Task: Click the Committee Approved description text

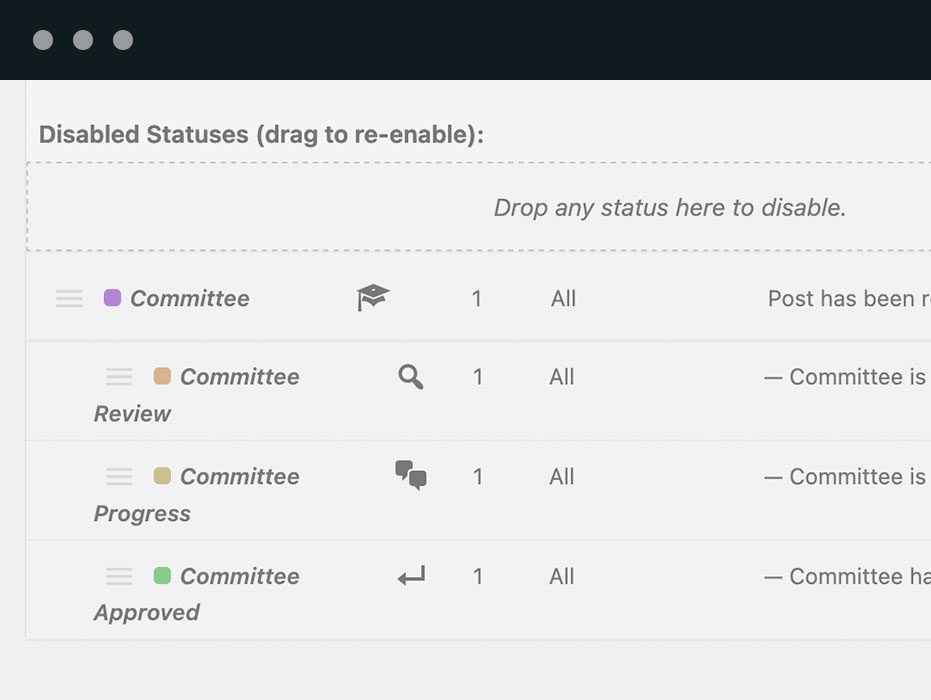Action: pyautogui.click(x=846, y=576)
